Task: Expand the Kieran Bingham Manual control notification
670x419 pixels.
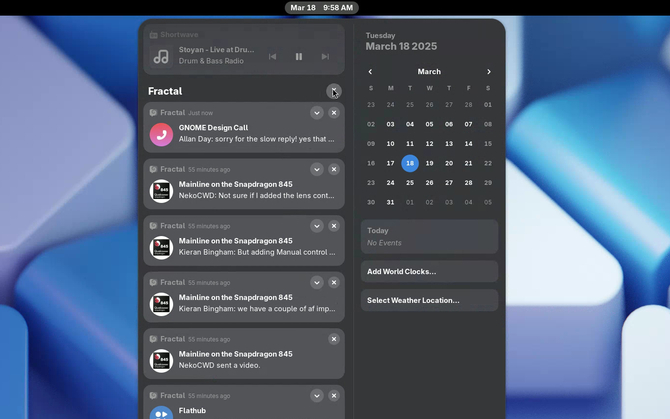Action: [317, 226]
